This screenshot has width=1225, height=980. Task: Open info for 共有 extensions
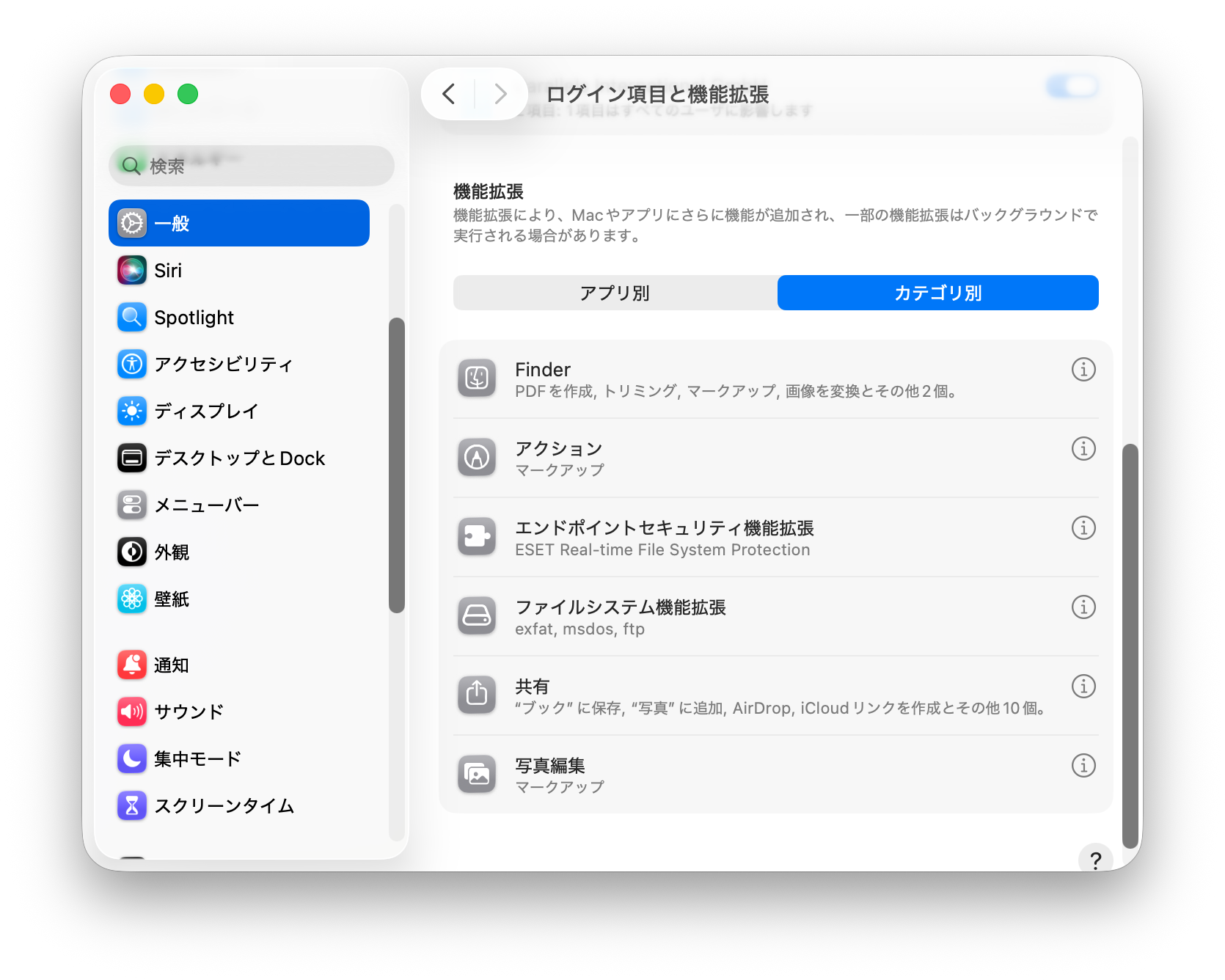(x=1083, y=687)
